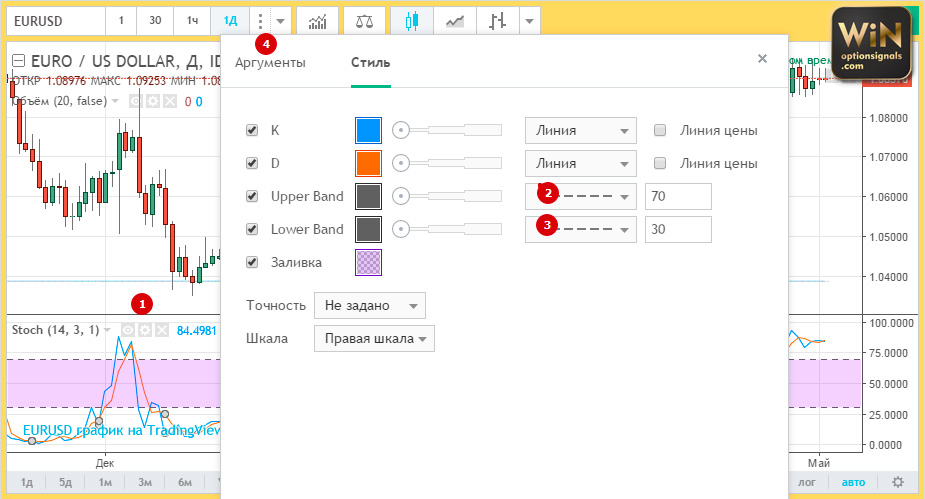
Task: Hide the Stoch indicator using eye icon
Action: tap(128, 329)
